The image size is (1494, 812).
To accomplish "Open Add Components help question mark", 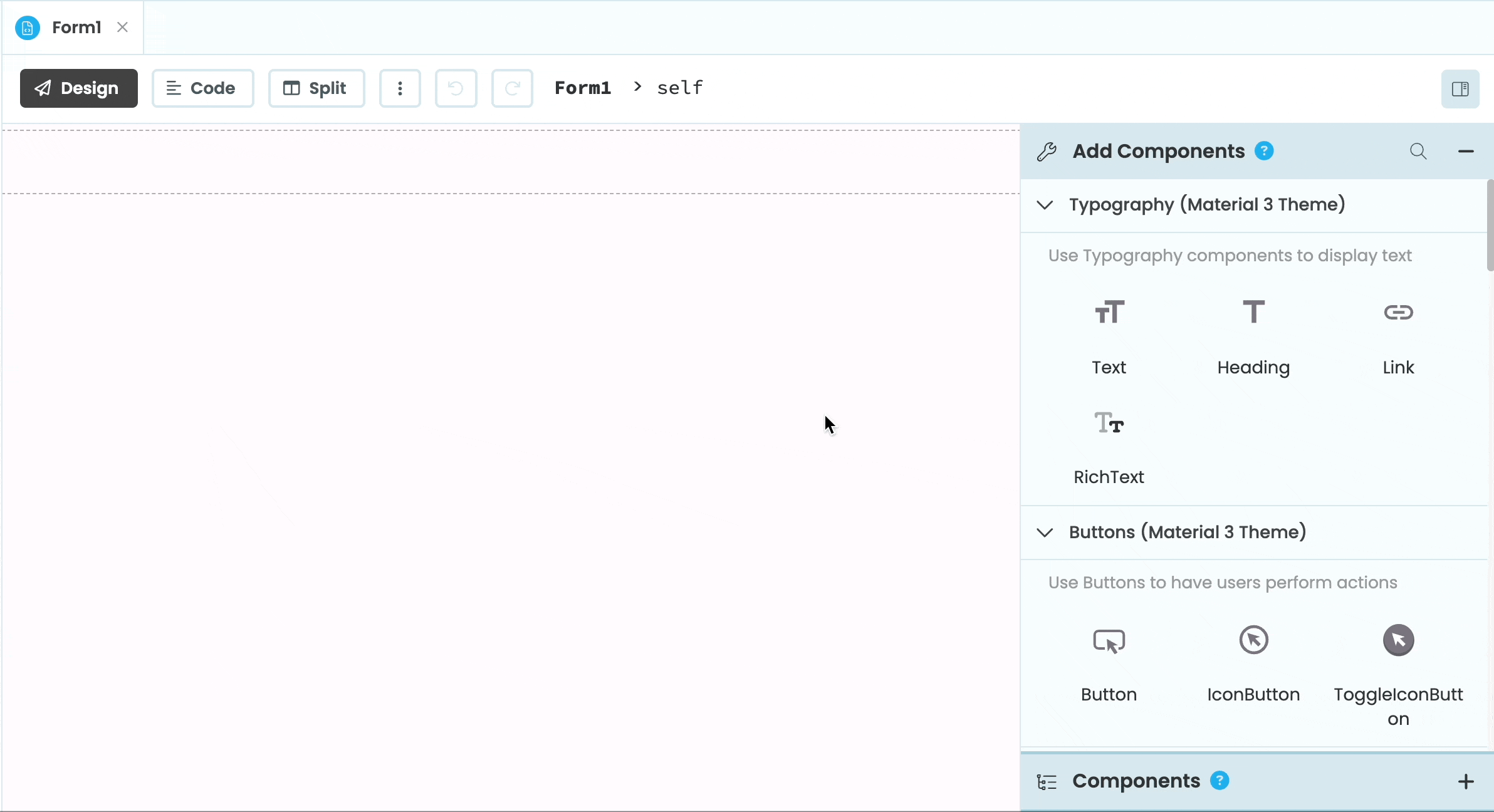I will [x=1264, y=151].
